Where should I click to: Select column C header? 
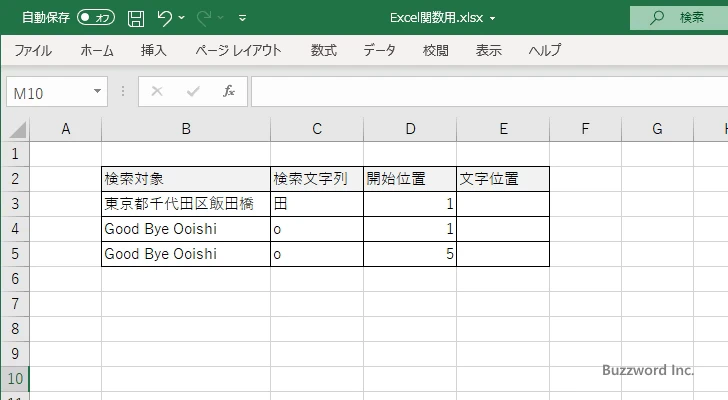pos(317,129)
